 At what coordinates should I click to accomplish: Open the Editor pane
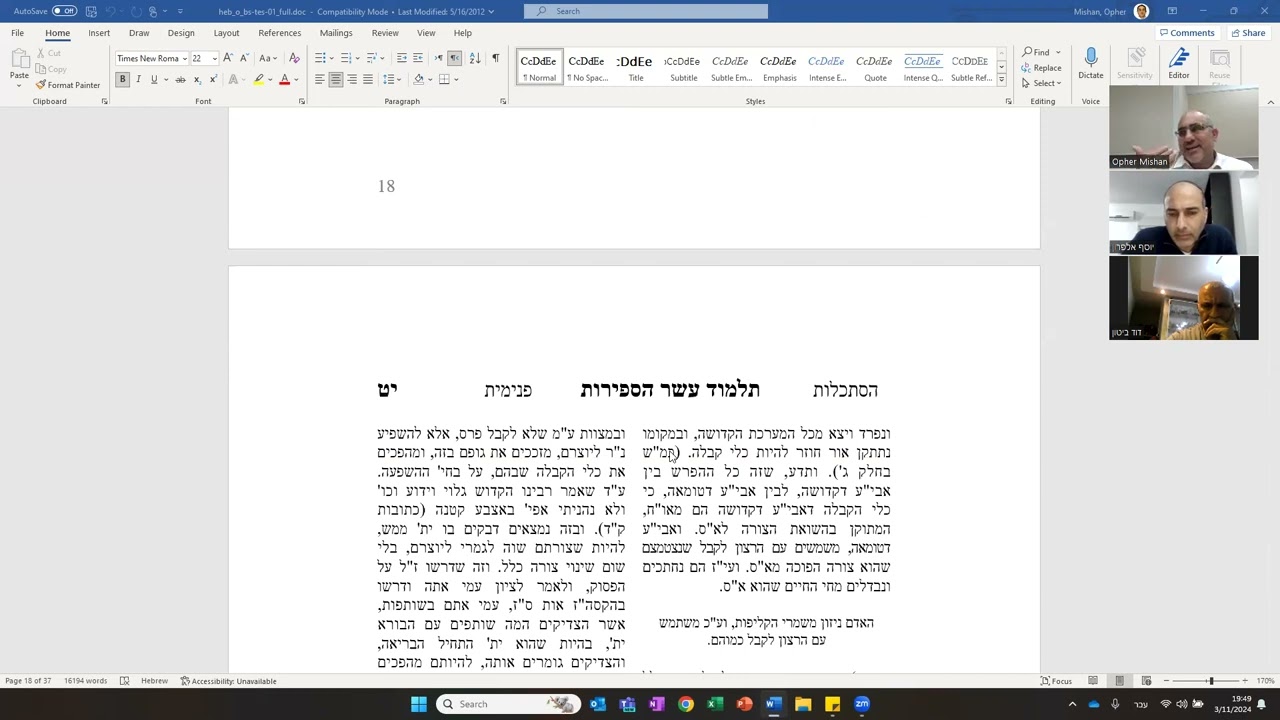(1179, 63)
